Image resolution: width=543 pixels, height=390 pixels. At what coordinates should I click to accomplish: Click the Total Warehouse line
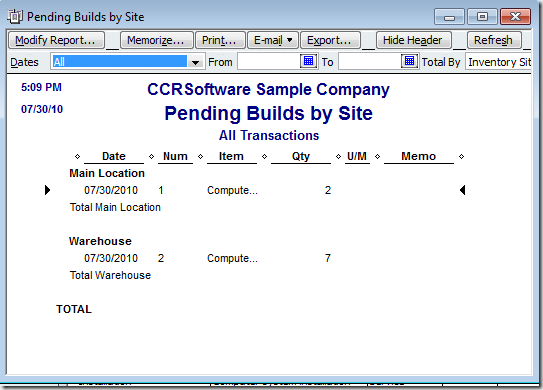point(110,275)
